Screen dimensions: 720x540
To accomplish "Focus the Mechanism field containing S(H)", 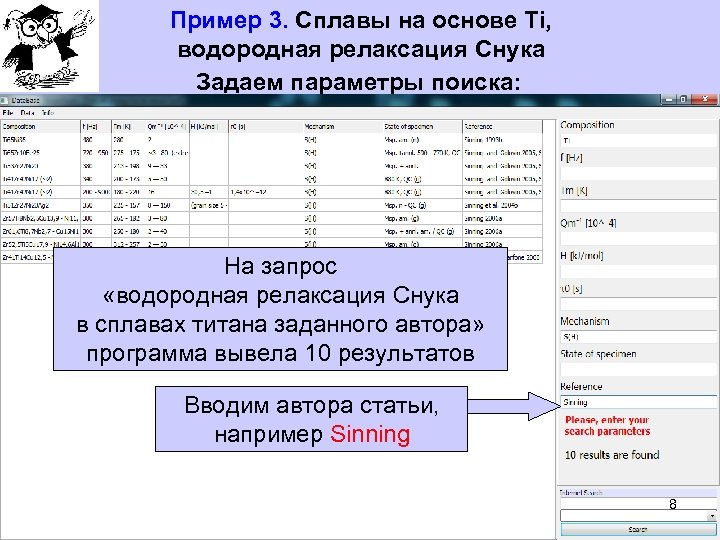I will (x=638, y=337).
